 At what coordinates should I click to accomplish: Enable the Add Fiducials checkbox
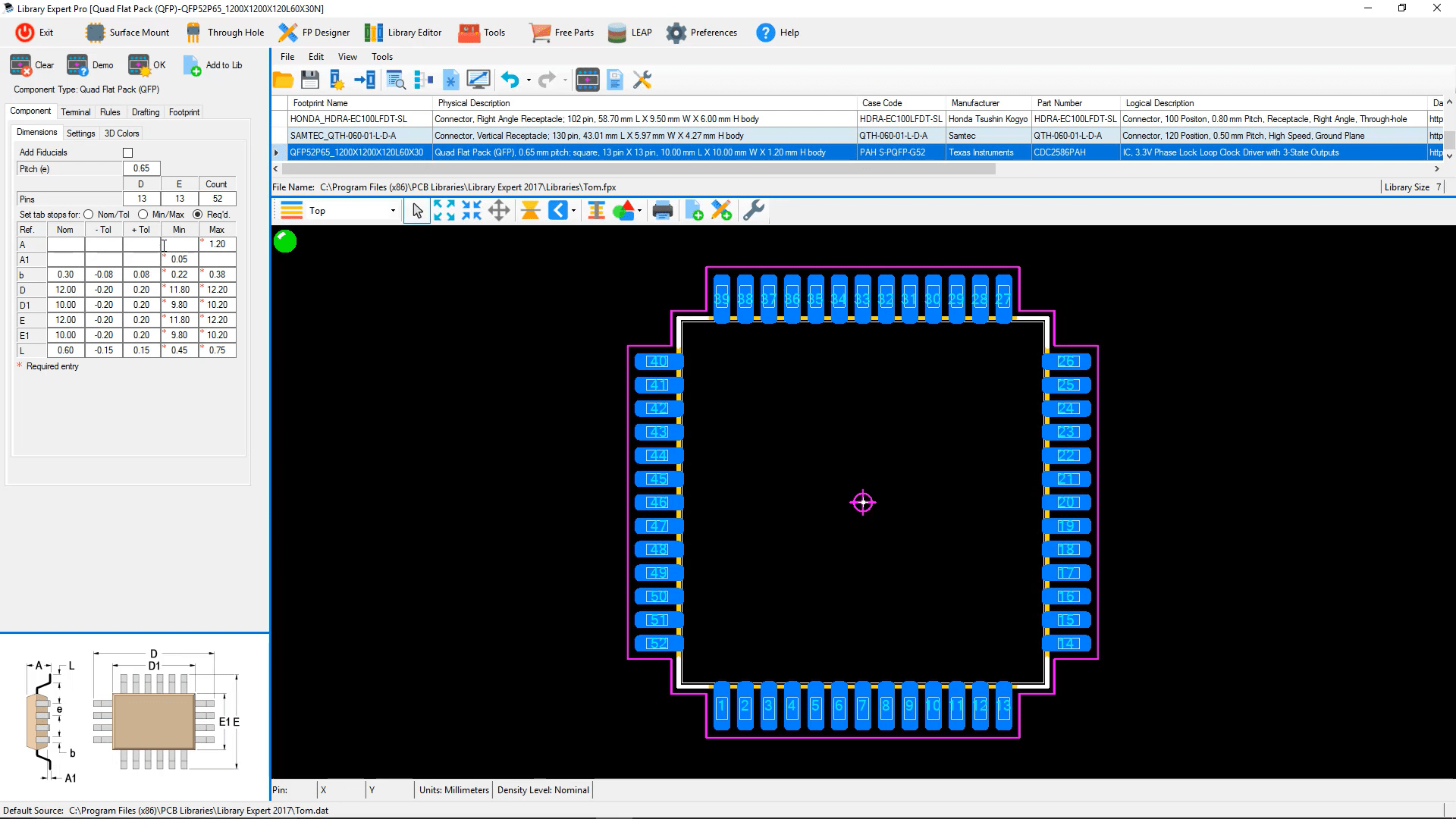128,152
